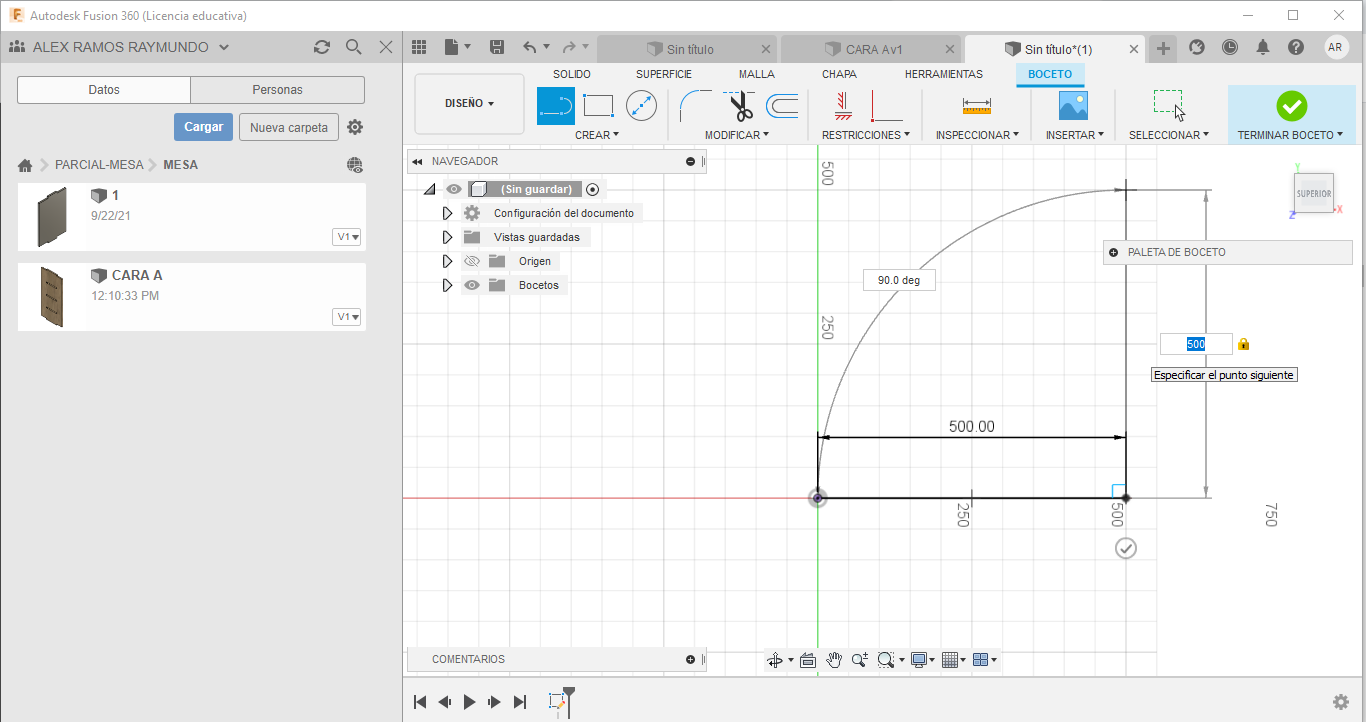Activate the Trim scissors tool
The width and height of the screenshot is (1366, 722).
click(741, 105)
